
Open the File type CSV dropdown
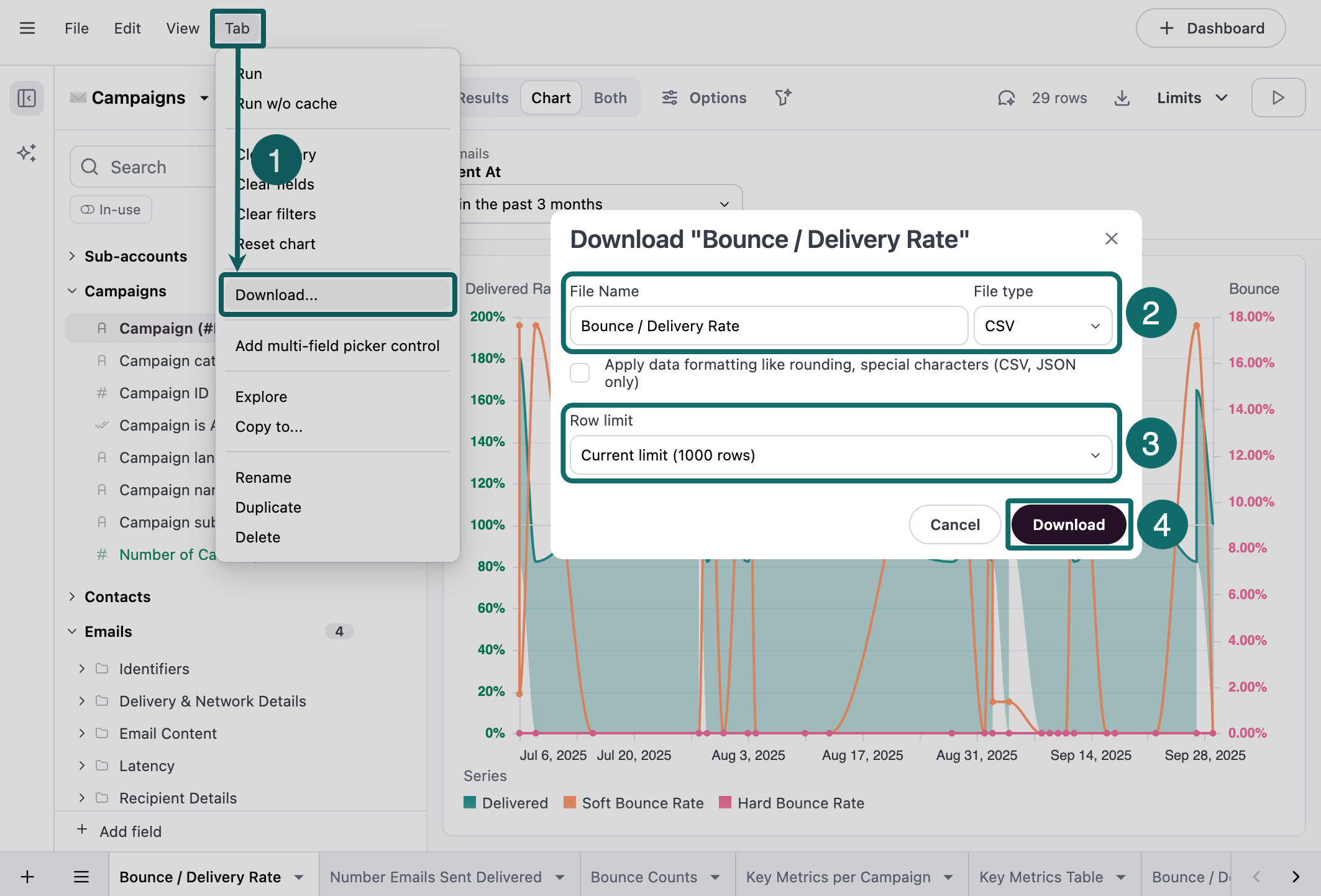pyautogui.click(x=1042, y=326)
